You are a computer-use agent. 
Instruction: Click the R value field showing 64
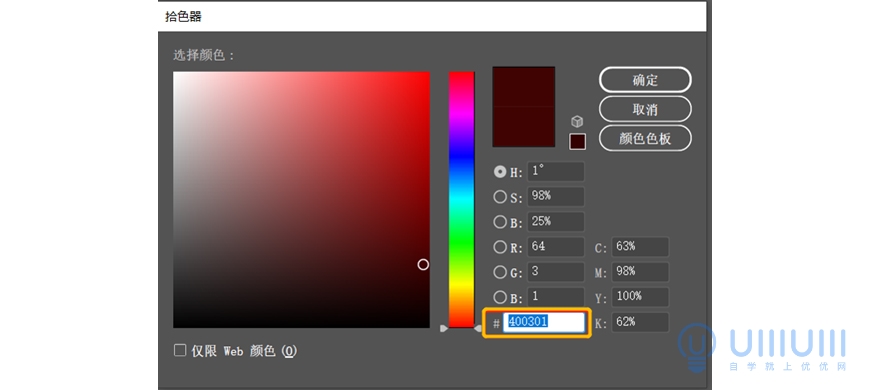[x=555, y=247]
